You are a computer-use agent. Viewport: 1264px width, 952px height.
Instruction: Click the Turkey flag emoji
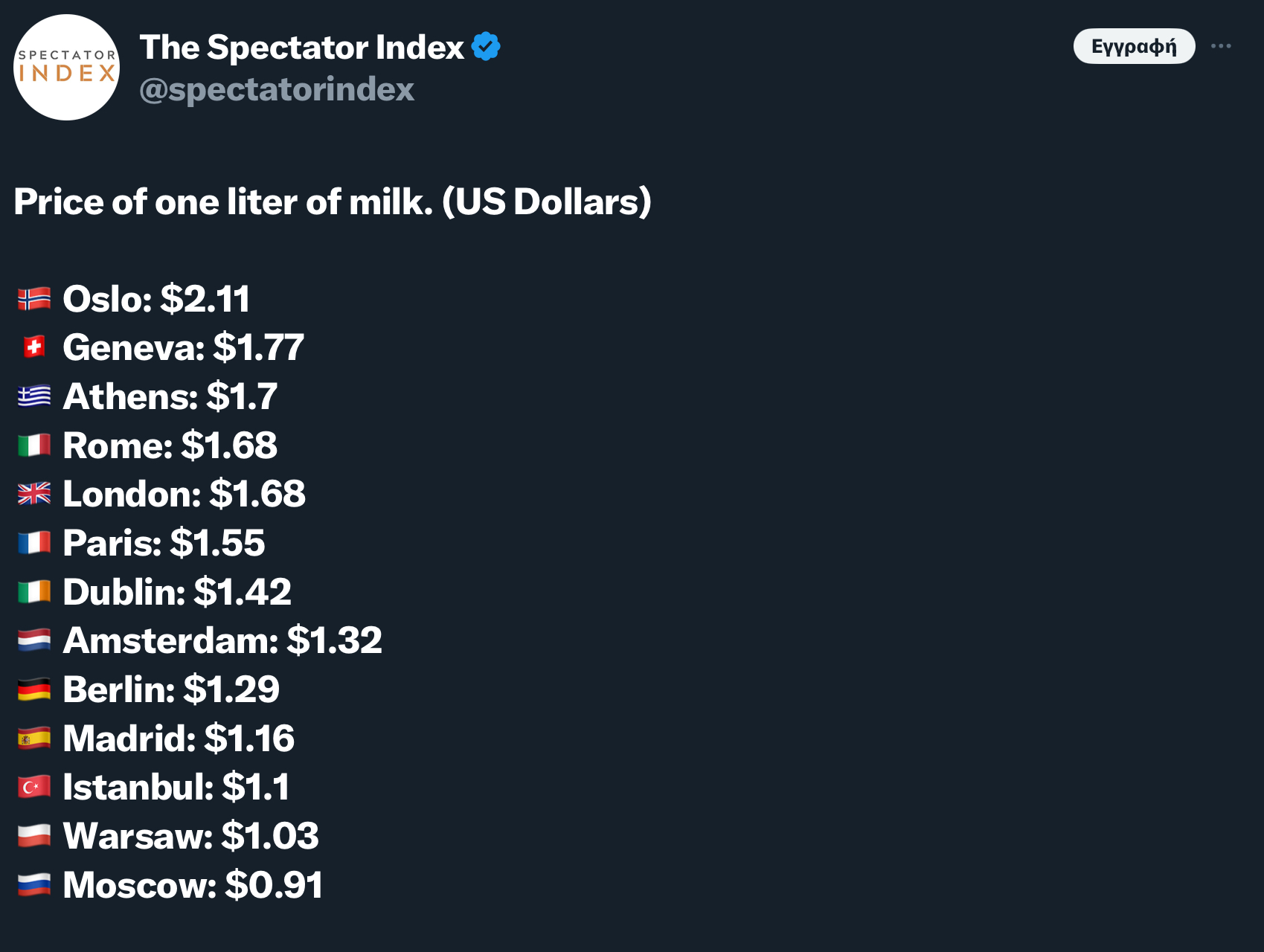(x=34, y=787)
